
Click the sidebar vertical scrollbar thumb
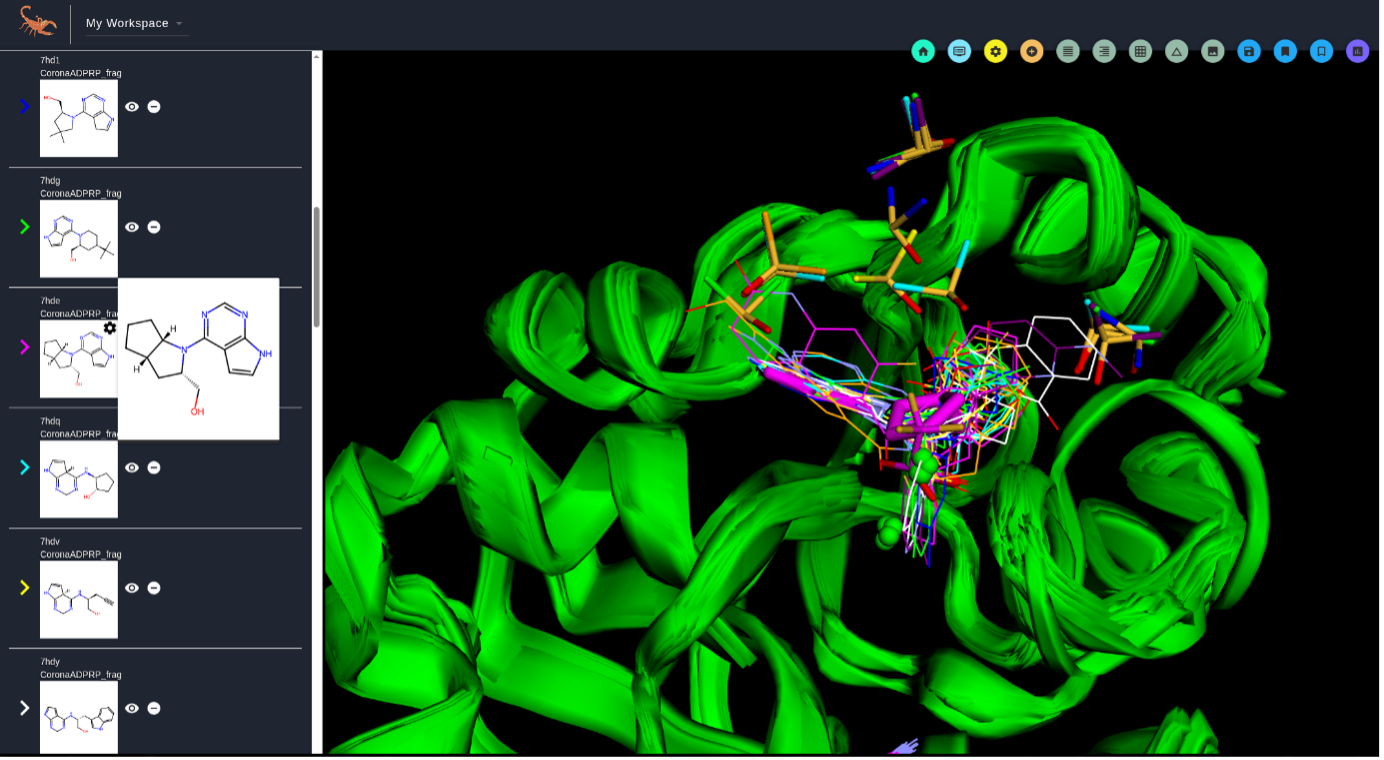pos(317,266)
